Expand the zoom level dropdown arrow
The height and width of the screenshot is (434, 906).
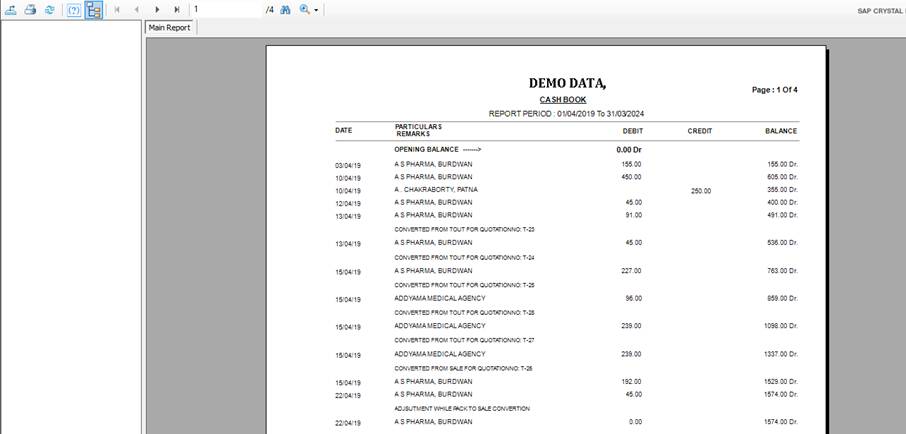coord(317,10)
